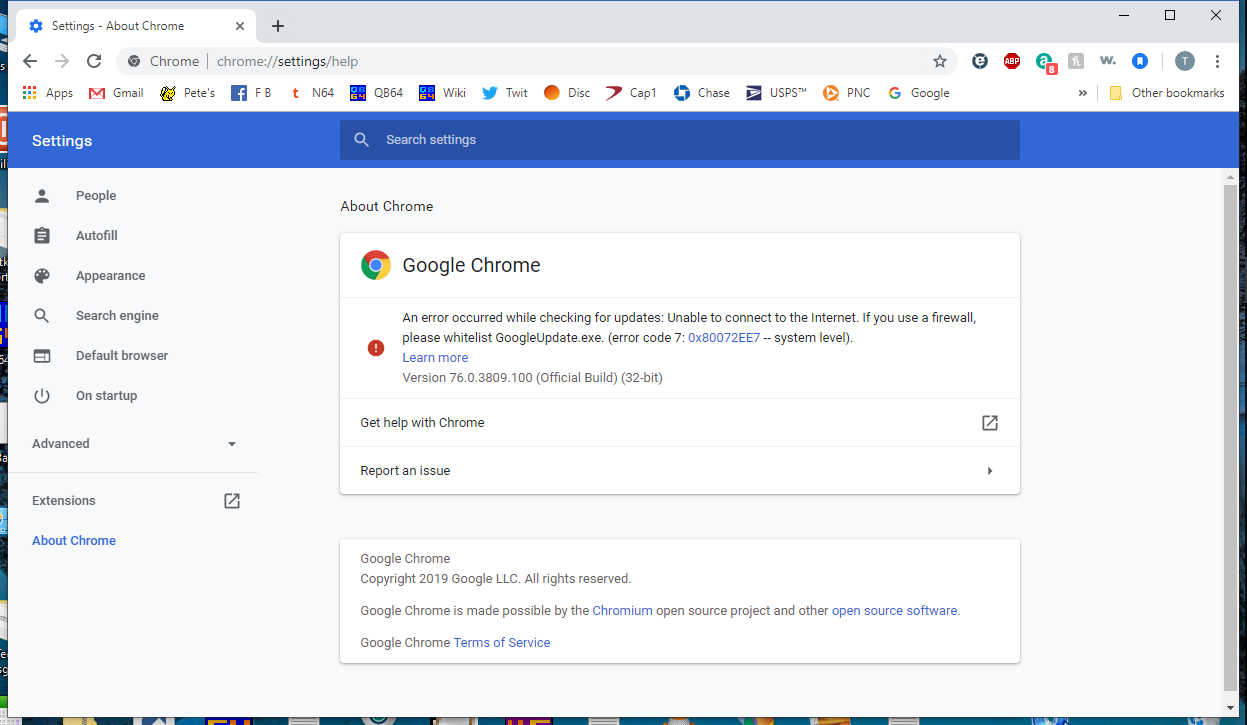Click the 'w.' extension icon
This screenshot has width=1247, height=725.
(1108, 61)
